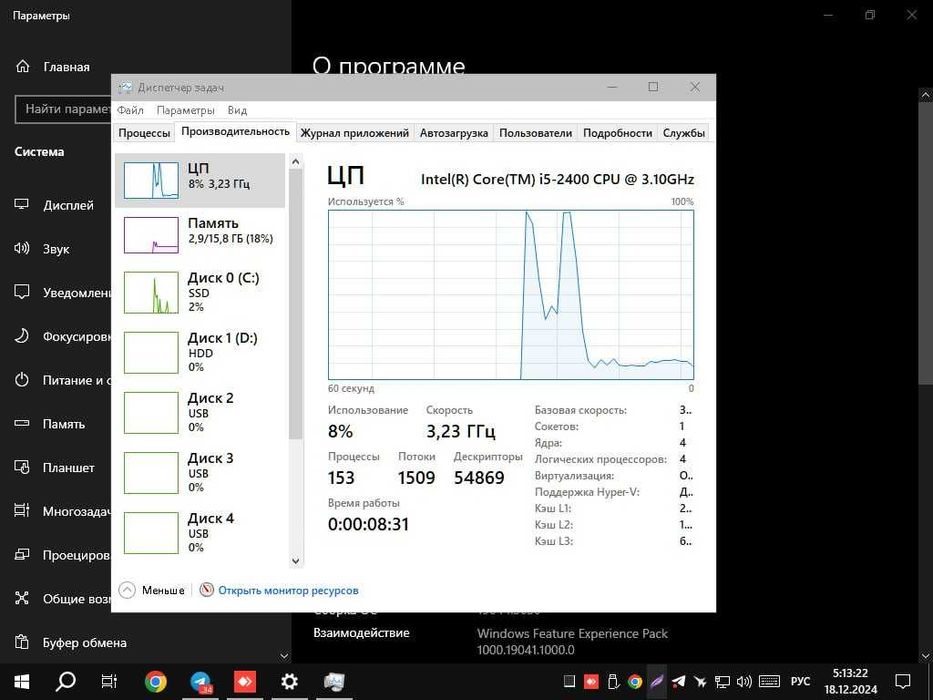The height and width of the screenshot is (700, 933).
Task: Open the clock showing 5:13:22
Action: pos(850,682)
